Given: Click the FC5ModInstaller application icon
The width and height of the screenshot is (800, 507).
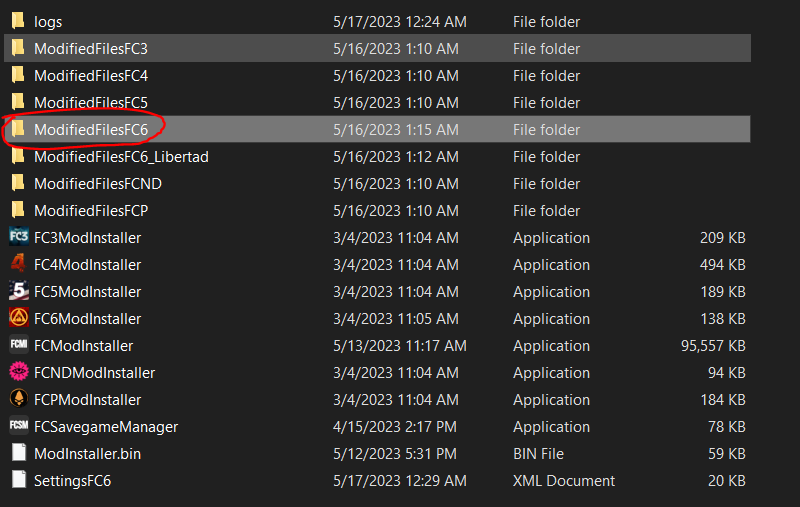Looking at the screenshot, I should tap(18, 291).
